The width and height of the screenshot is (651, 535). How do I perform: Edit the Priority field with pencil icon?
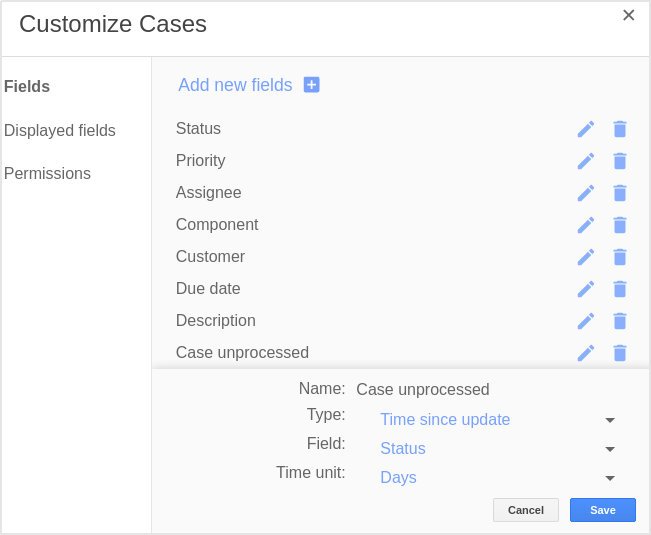click(586, 161)
